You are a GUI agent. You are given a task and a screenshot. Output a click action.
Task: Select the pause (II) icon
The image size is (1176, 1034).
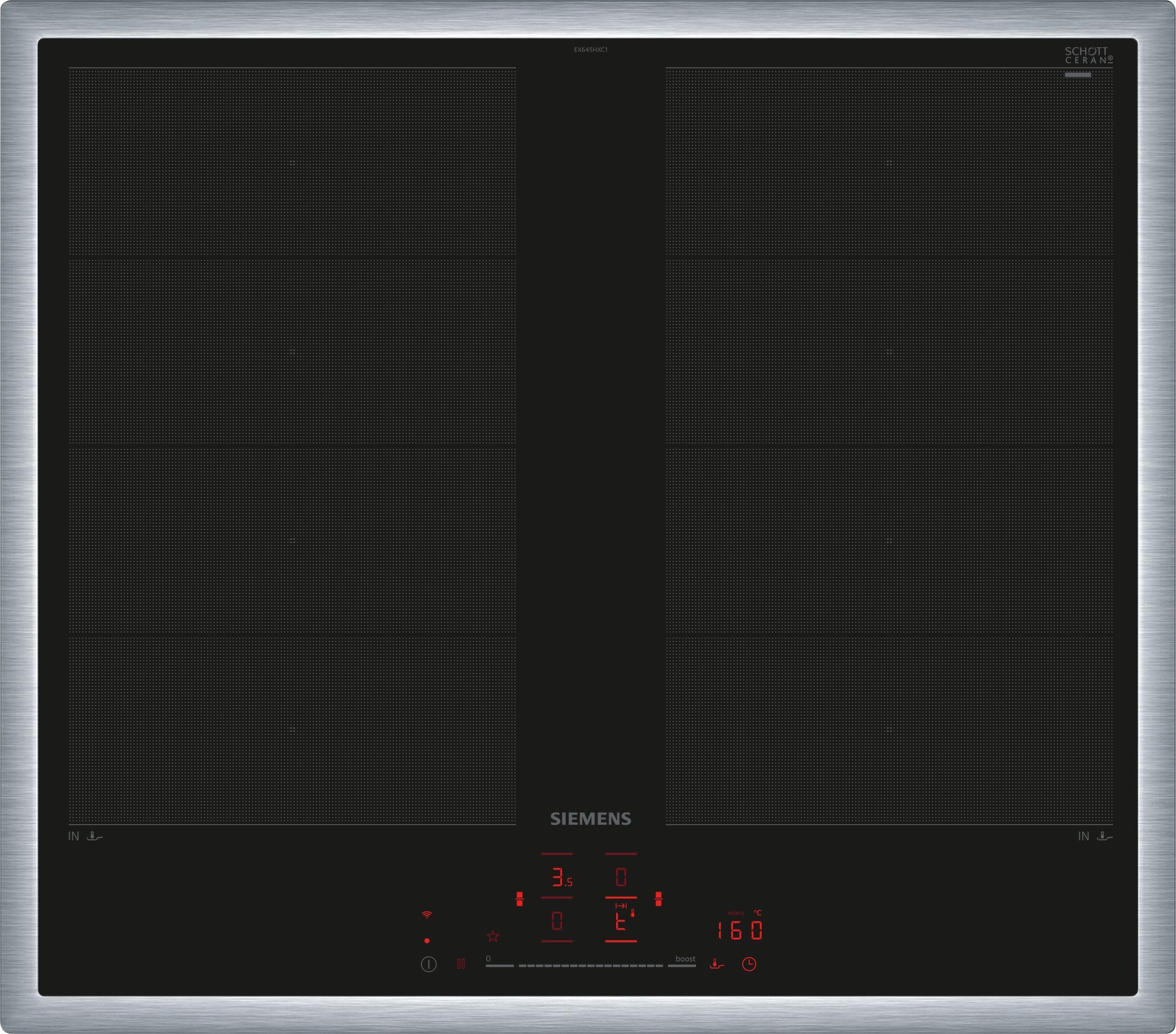461,964
